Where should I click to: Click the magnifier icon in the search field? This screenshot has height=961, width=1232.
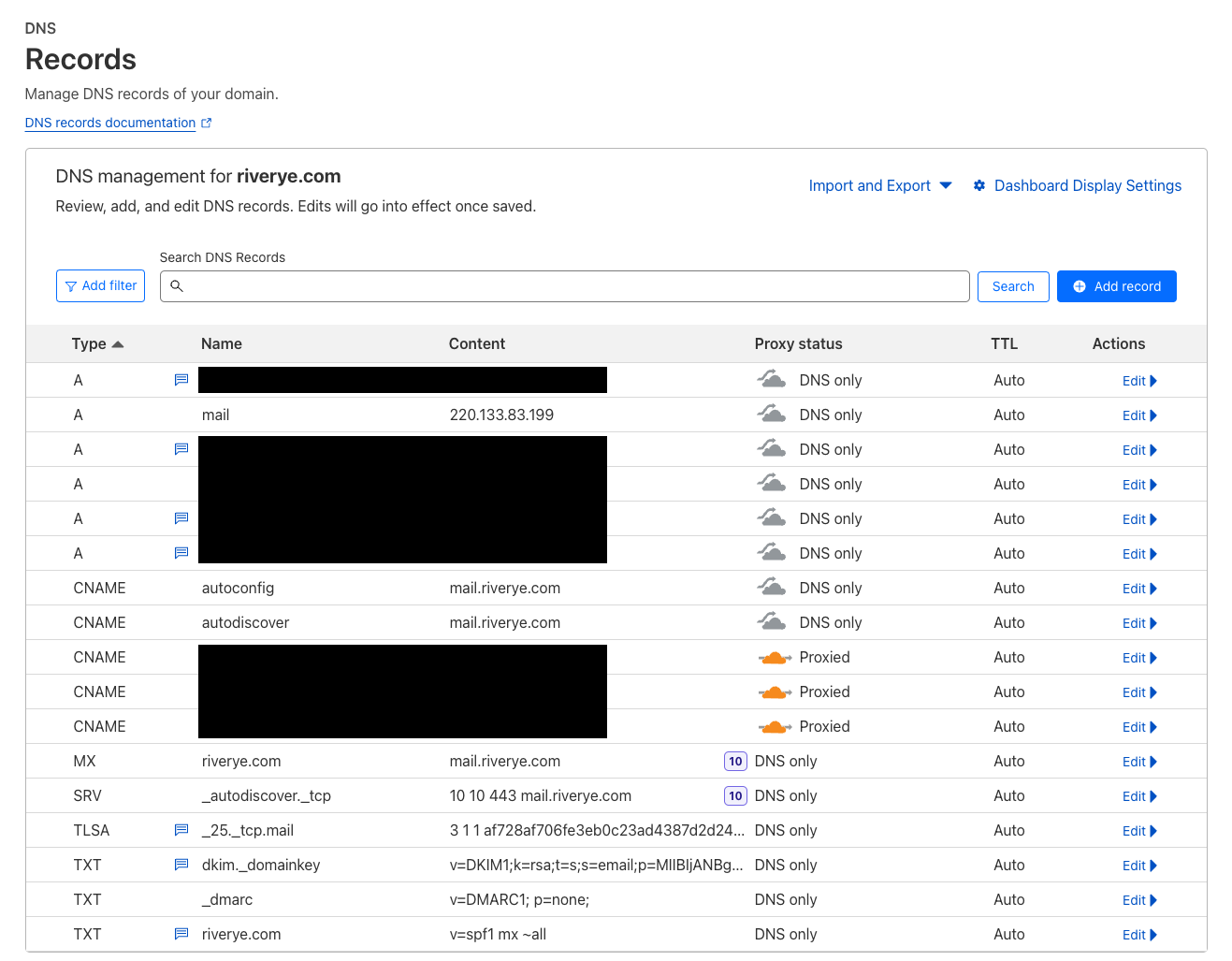click(177, 286)
